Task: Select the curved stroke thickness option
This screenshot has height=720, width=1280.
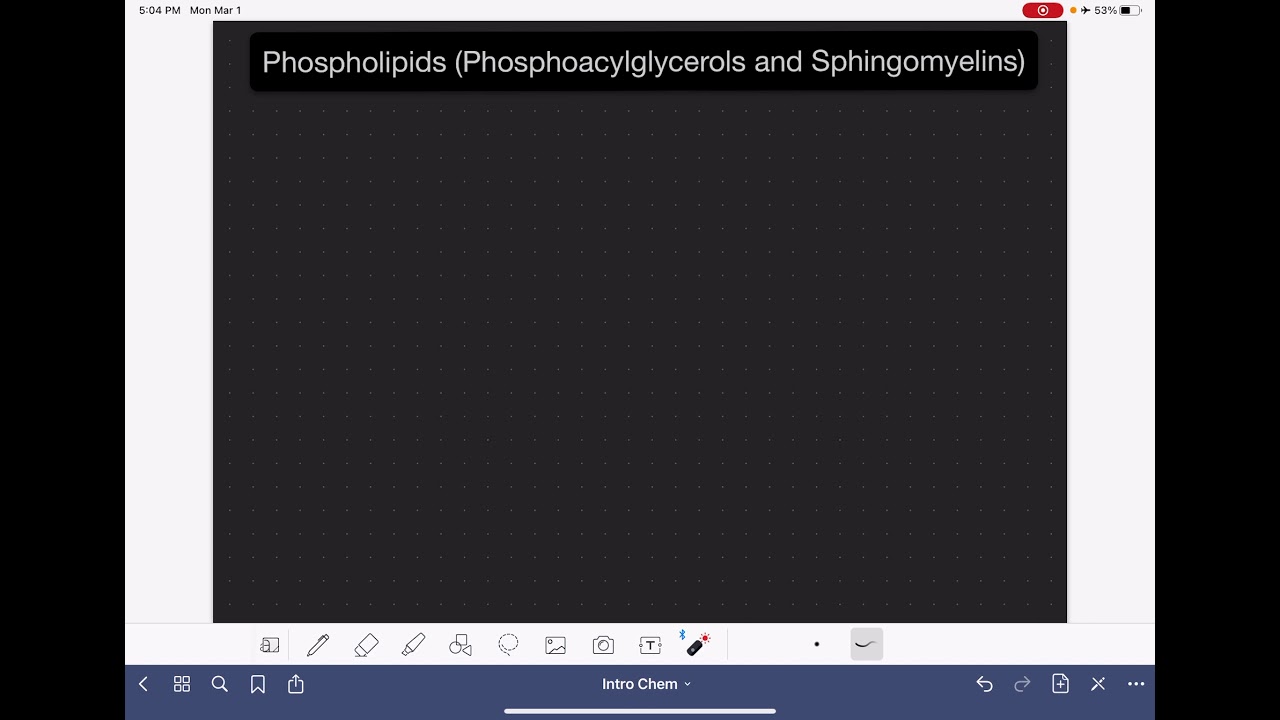Action: point(866,644)
